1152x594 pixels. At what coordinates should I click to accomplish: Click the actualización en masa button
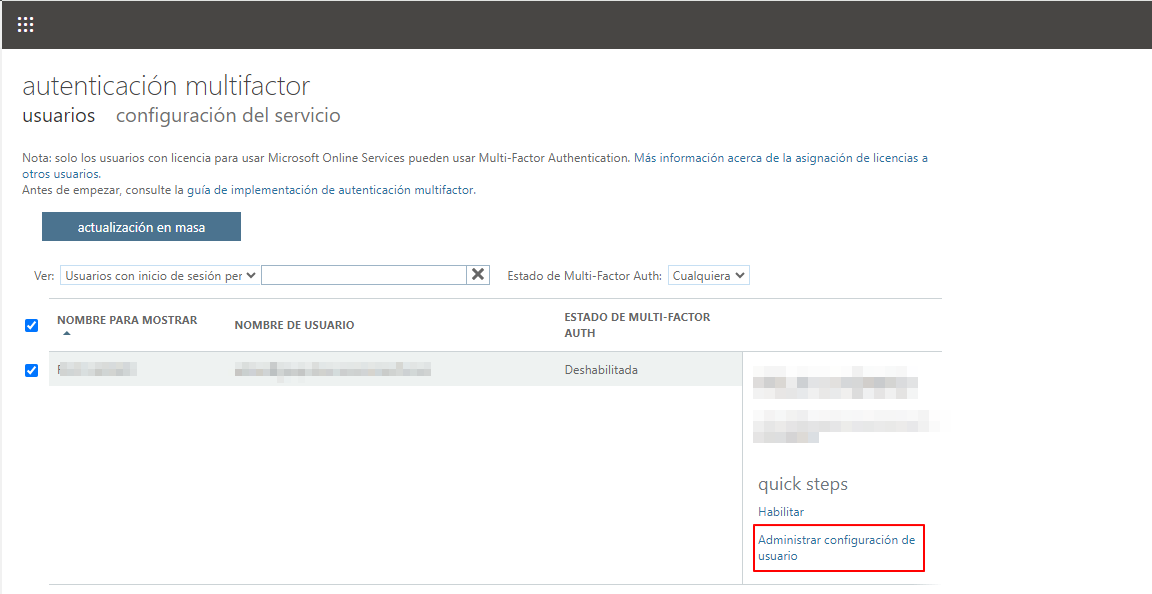pos(141,227)
